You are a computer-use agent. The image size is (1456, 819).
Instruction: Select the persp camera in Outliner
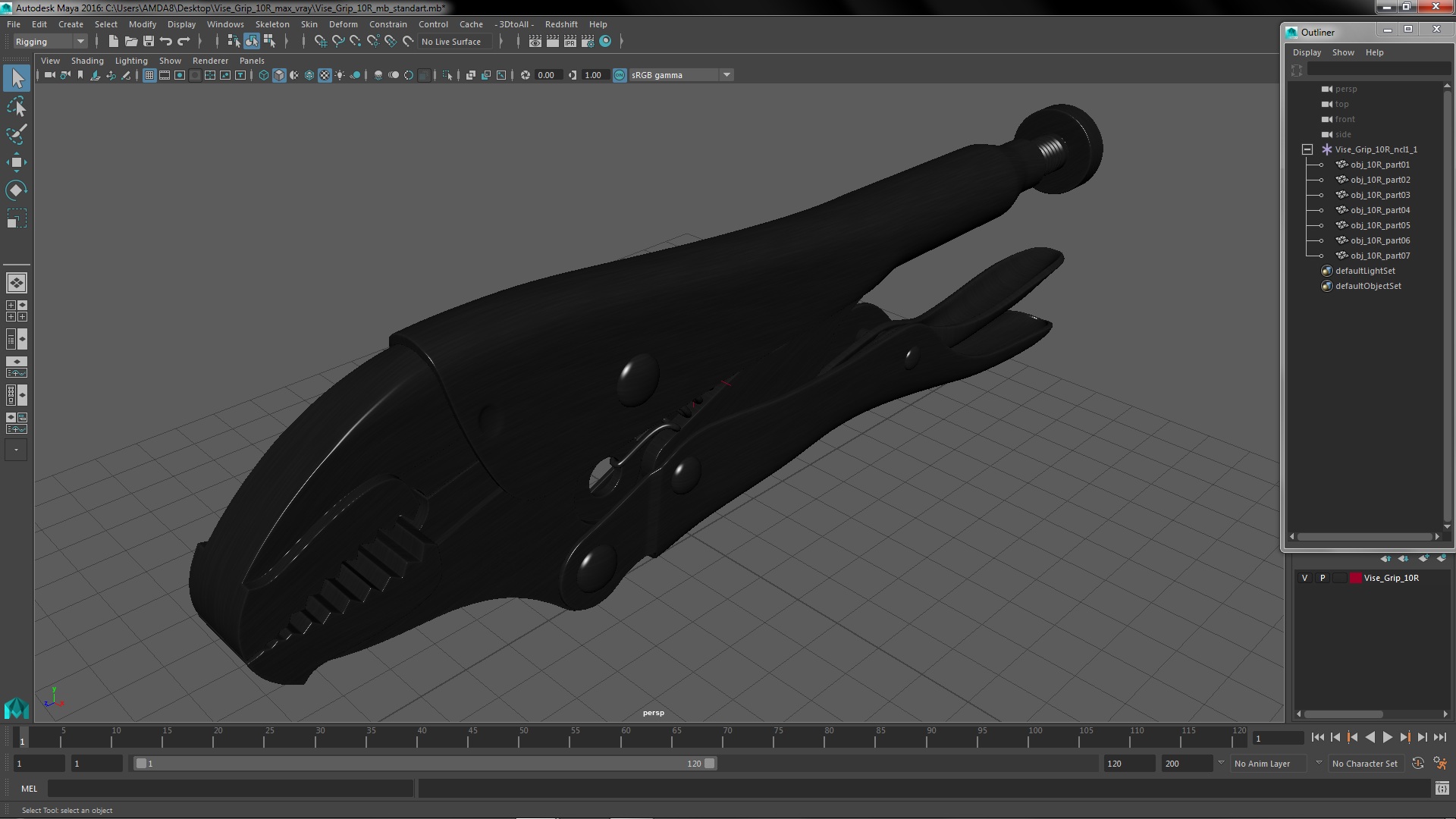pyautogui.click(x=1346, y=89)
